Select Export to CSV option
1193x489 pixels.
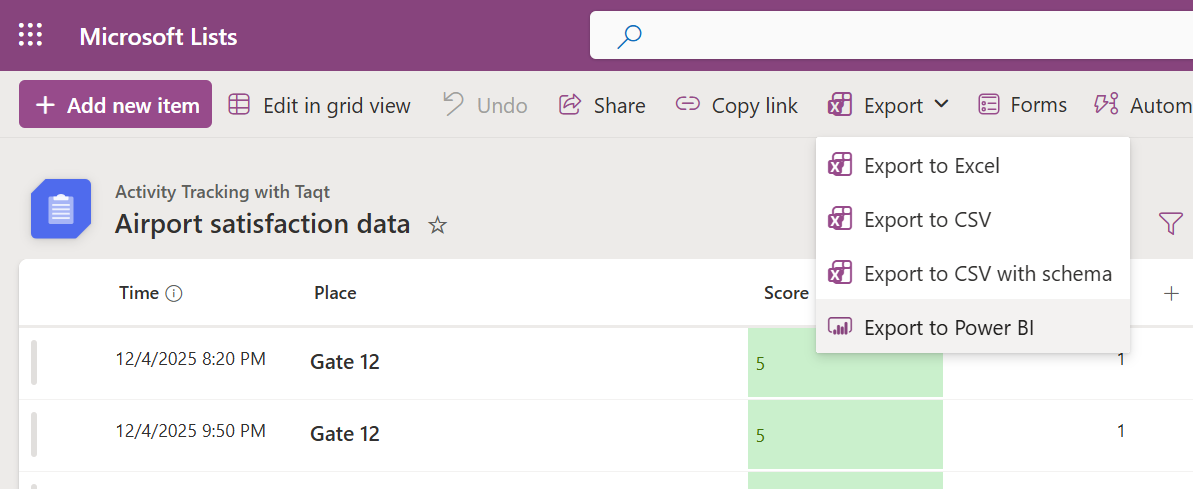point(972,219)
